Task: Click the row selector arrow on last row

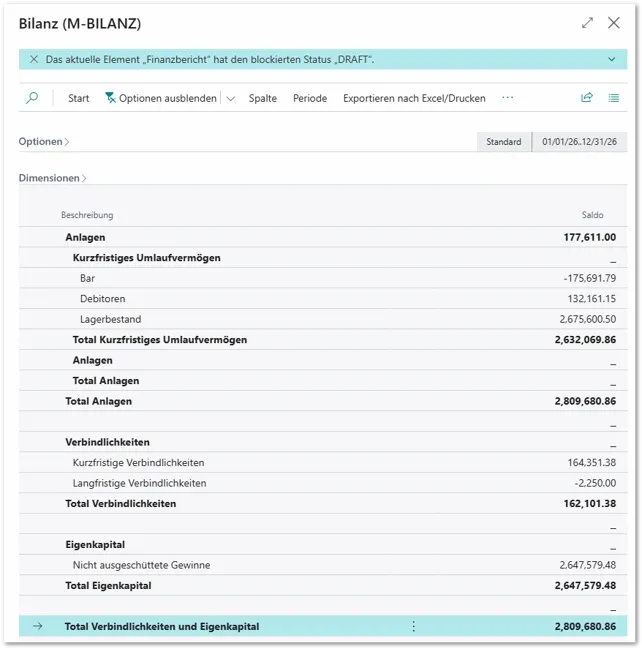Action: (x=38, y=626)
